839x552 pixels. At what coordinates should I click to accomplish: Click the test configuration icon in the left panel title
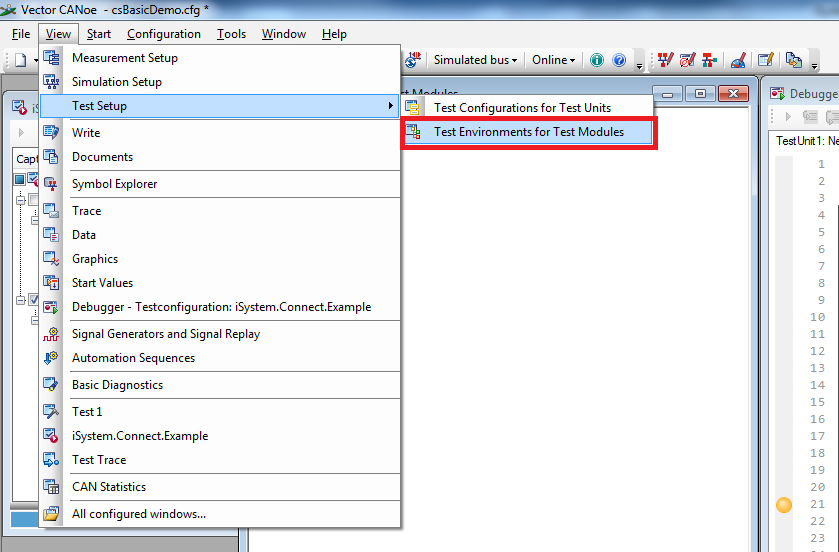[x=19, y=108]
